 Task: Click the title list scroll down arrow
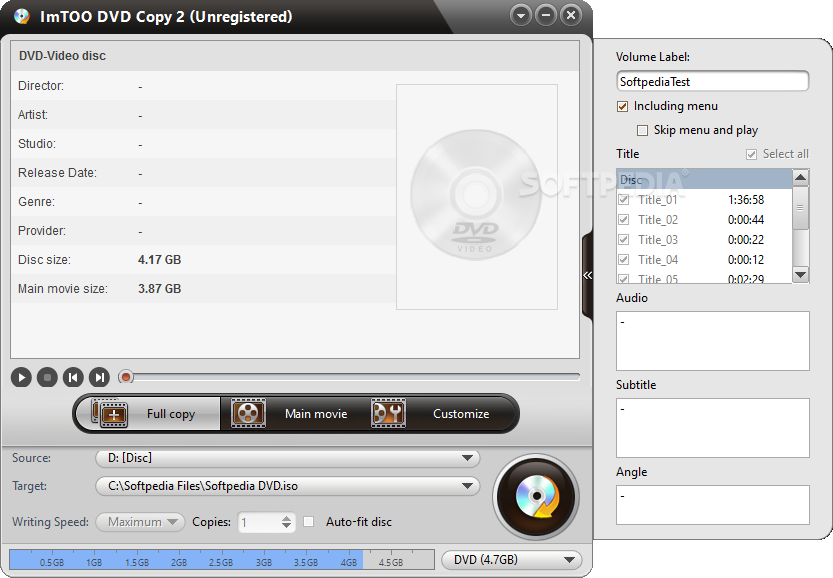pyautogui.click(x=801, y=275)
